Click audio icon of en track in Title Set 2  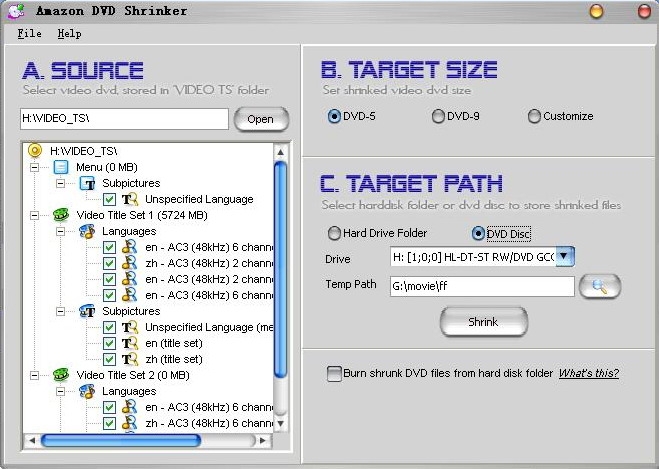point(129,407)
